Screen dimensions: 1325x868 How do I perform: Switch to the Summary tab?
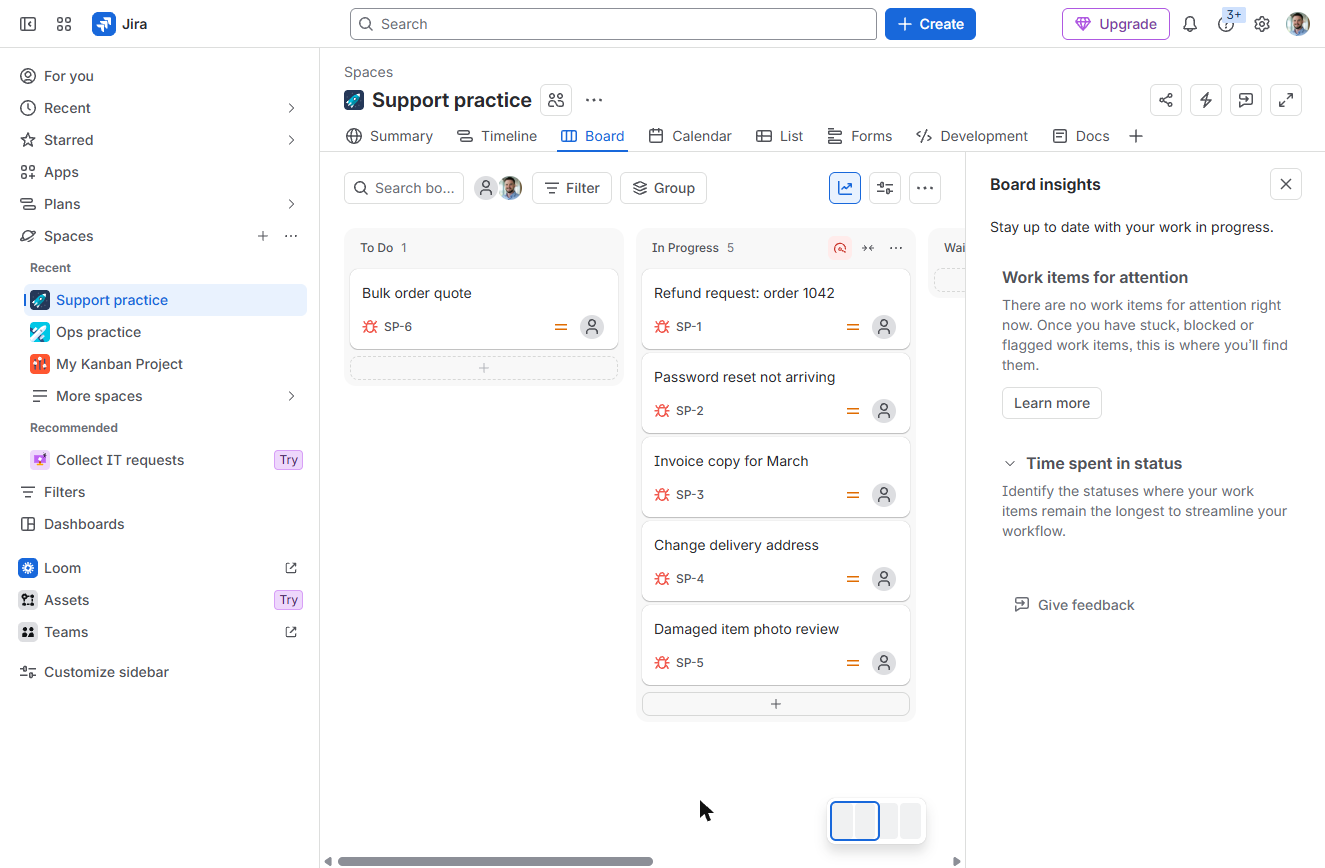pyautogui.click(x=389, y=136)
